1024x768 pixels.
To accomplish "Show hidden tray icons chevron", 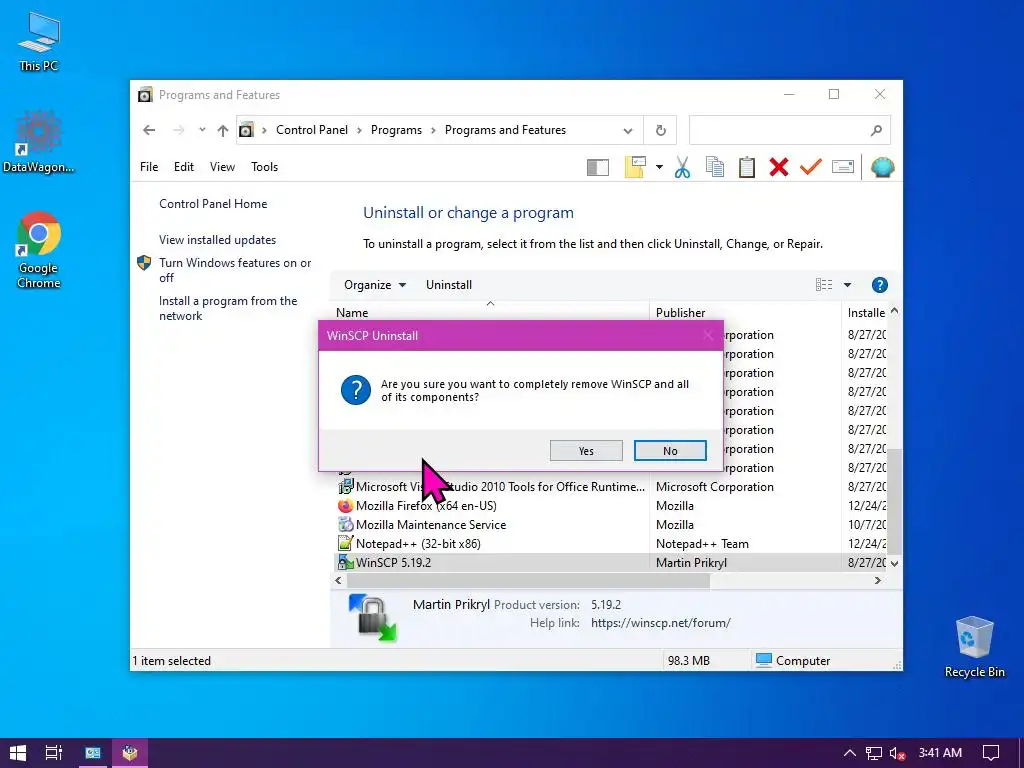I will point(849,753).
